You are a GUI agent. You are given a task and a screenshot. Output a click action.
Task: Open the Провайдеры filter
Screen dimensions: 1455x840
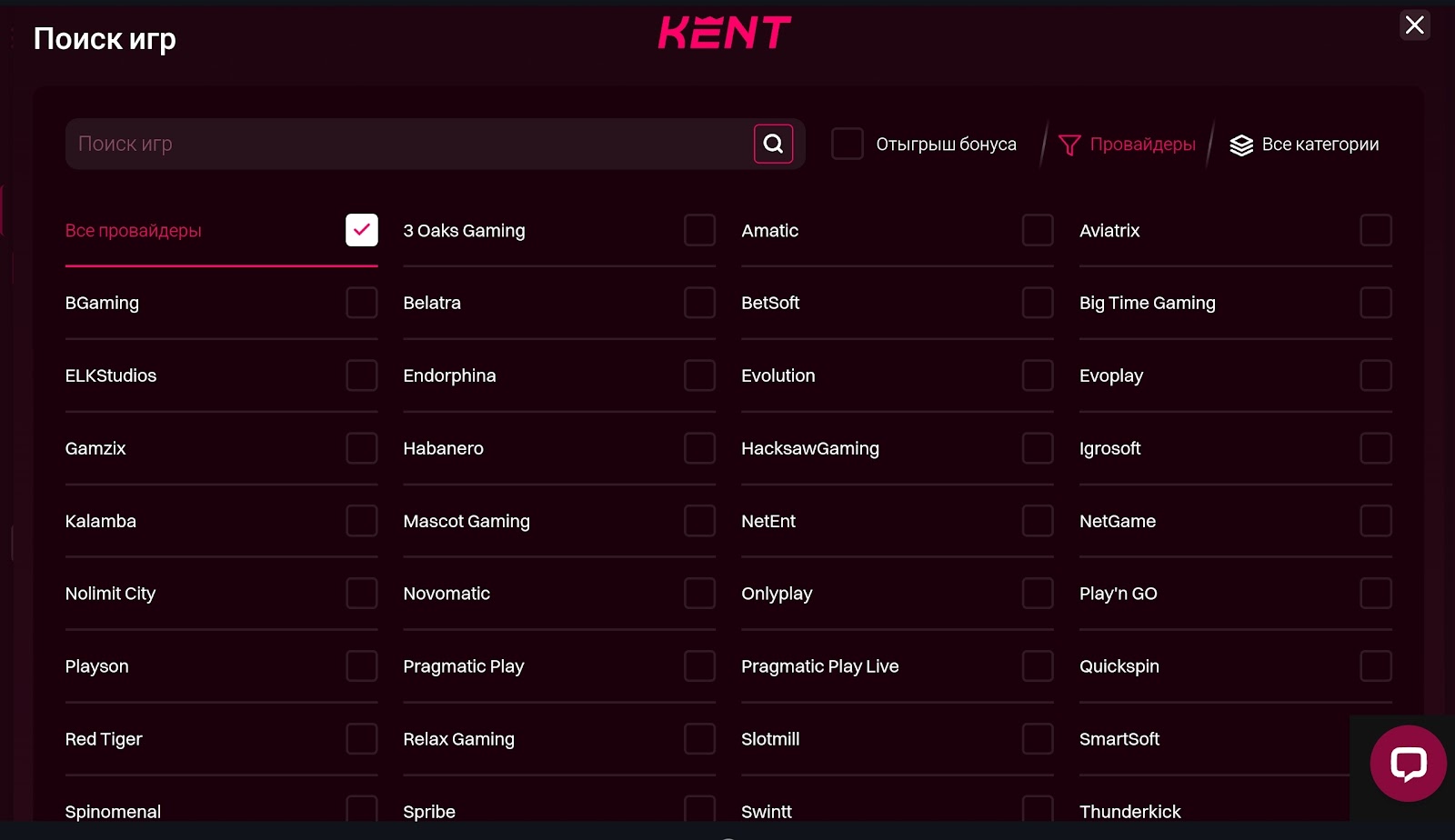[1128, 145]
